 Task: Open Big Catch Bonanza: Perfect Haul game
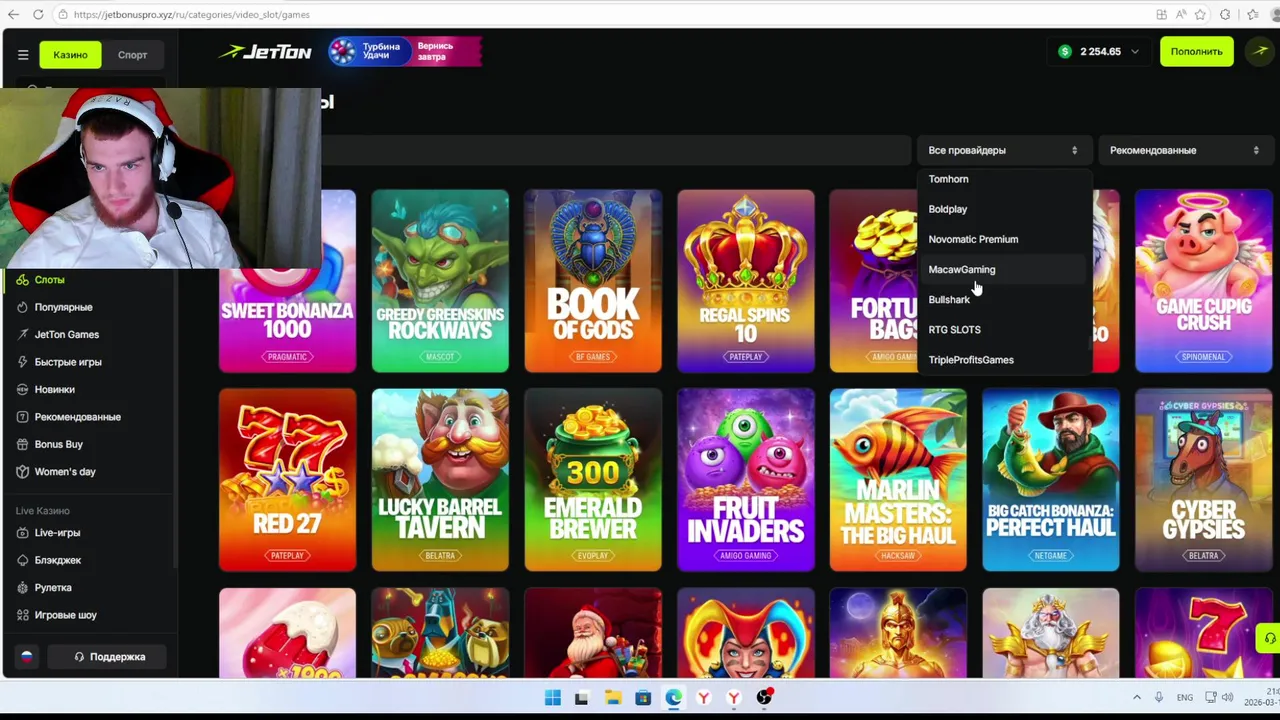[1051, 480]
